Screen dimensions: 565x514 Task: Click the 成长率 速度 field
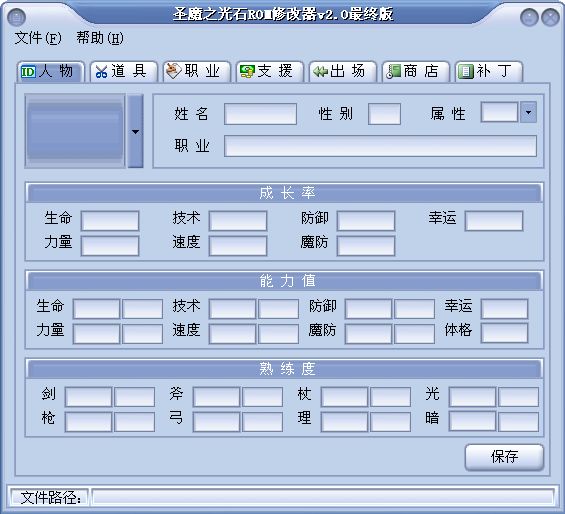238,246
